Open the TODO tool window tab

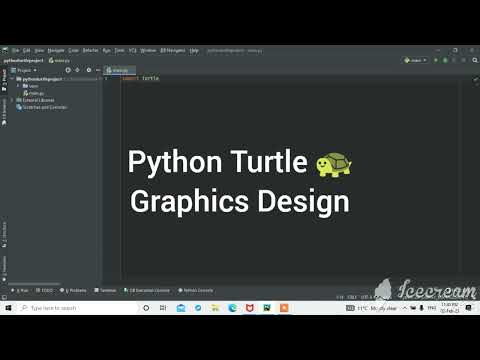click(x=44, y=291)
